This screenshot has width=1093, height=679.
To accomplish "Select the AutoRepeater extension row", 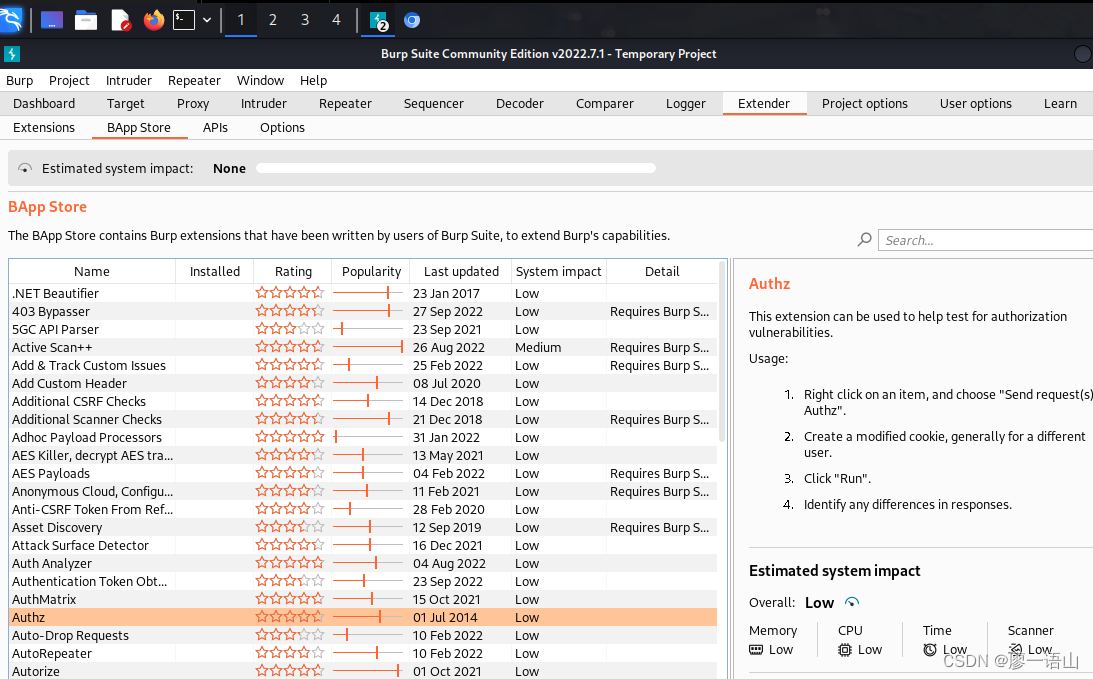I will [x=363, y=654].
